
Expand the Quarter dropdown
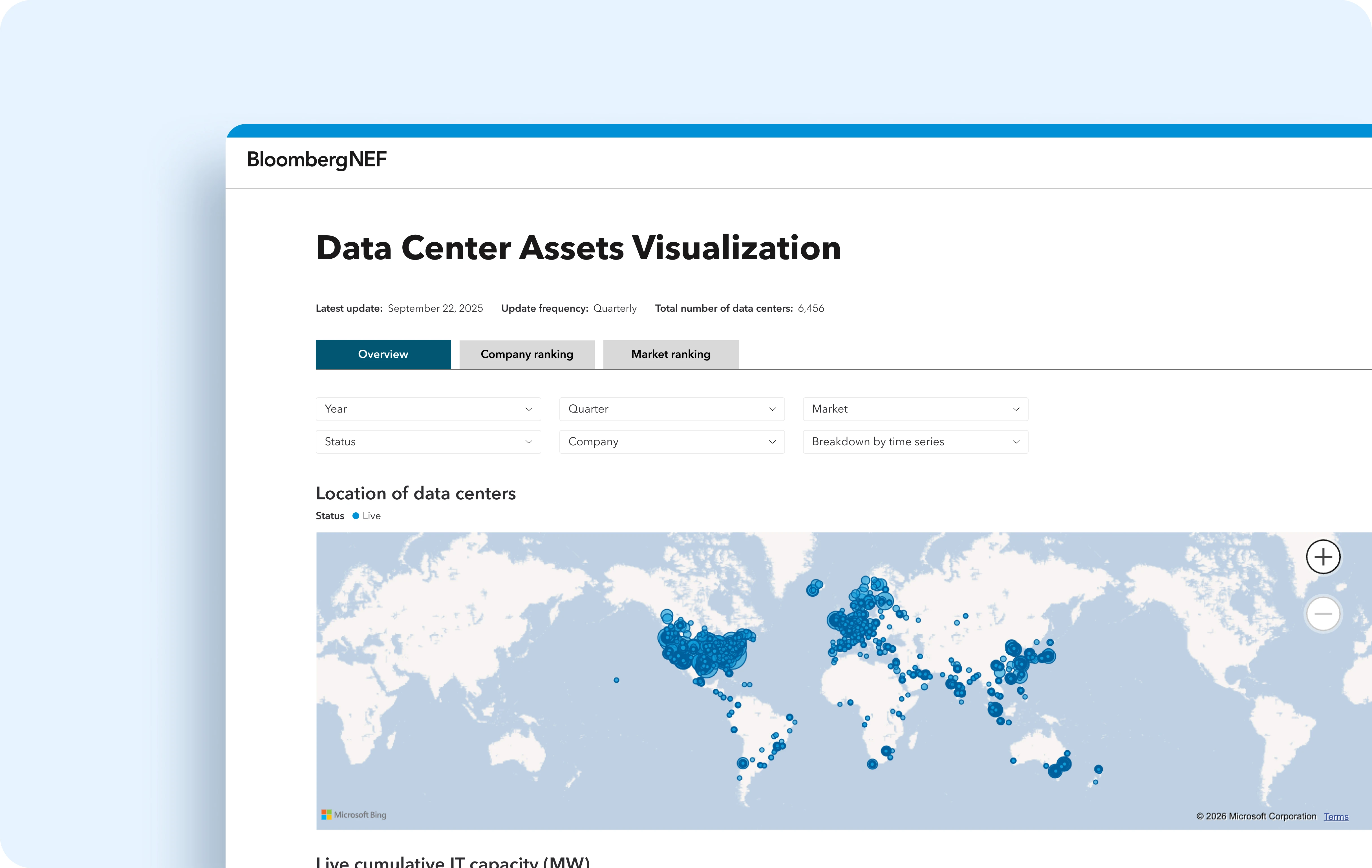672,409
